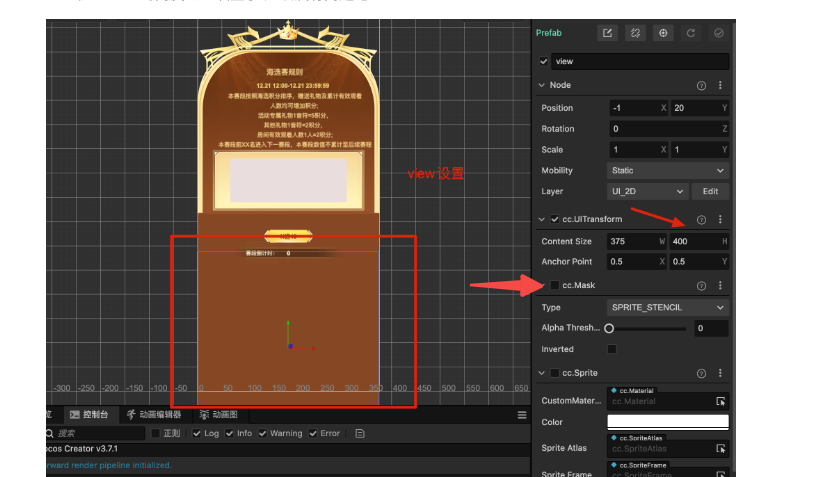This screenshot has height=477, width=819.
Task: Click the Position Y field
Action: coord(699,108)
